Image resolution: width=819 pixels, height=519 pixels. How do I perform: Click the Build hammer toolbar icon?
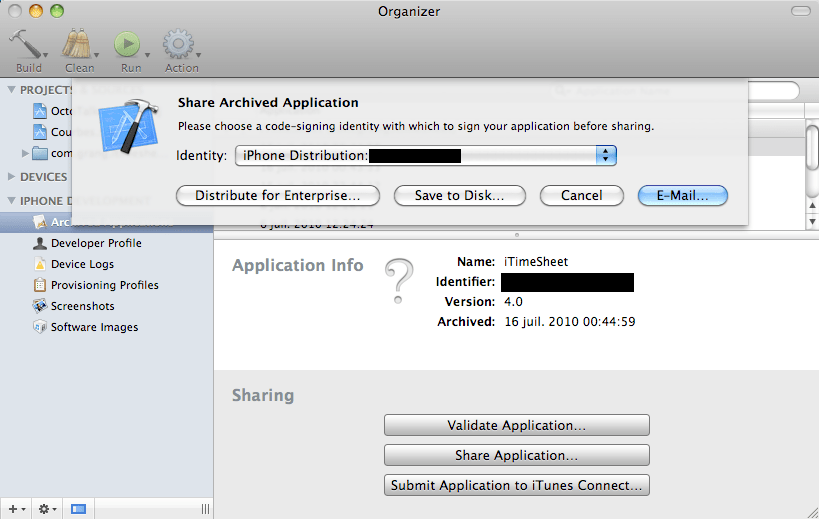pyautogui.click(x=24, y=45)
